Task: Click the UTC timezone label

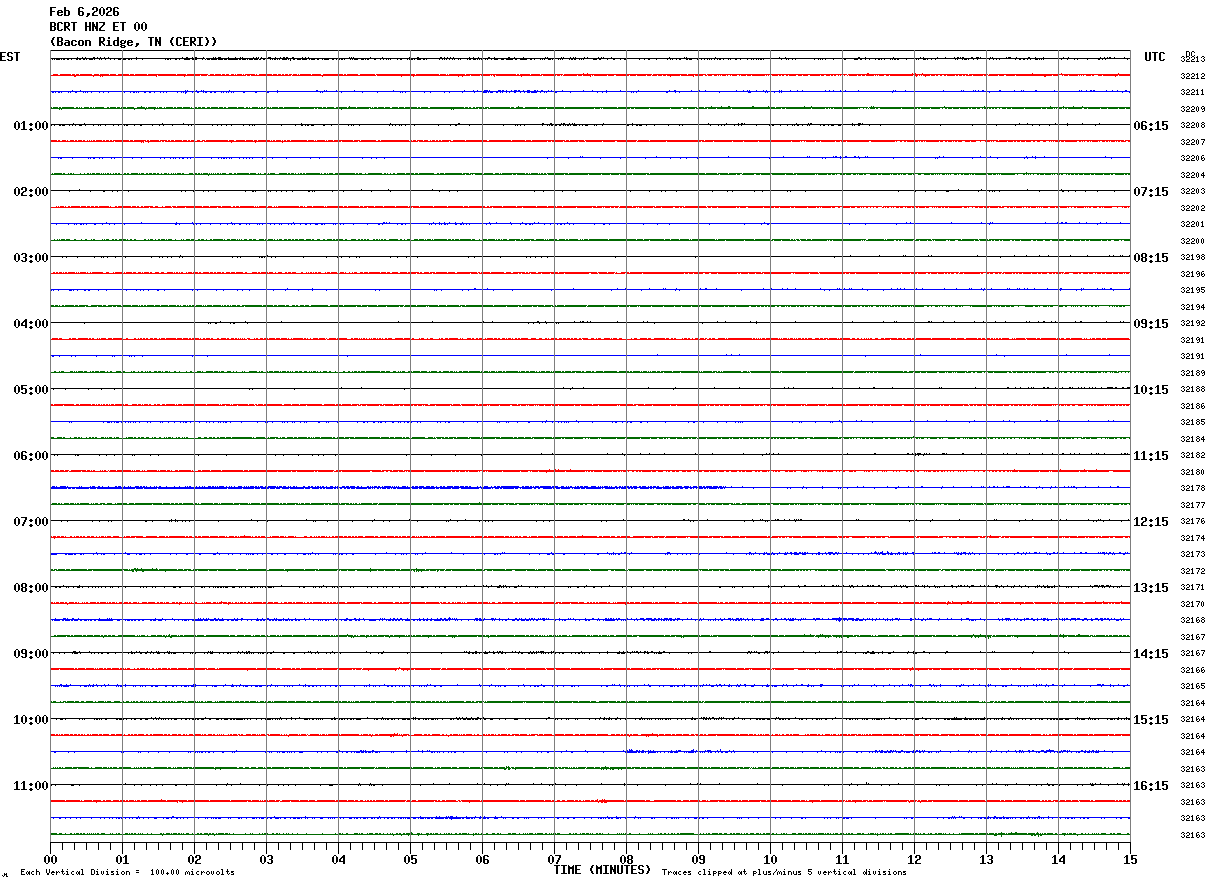Action: tap(1155, 57)
